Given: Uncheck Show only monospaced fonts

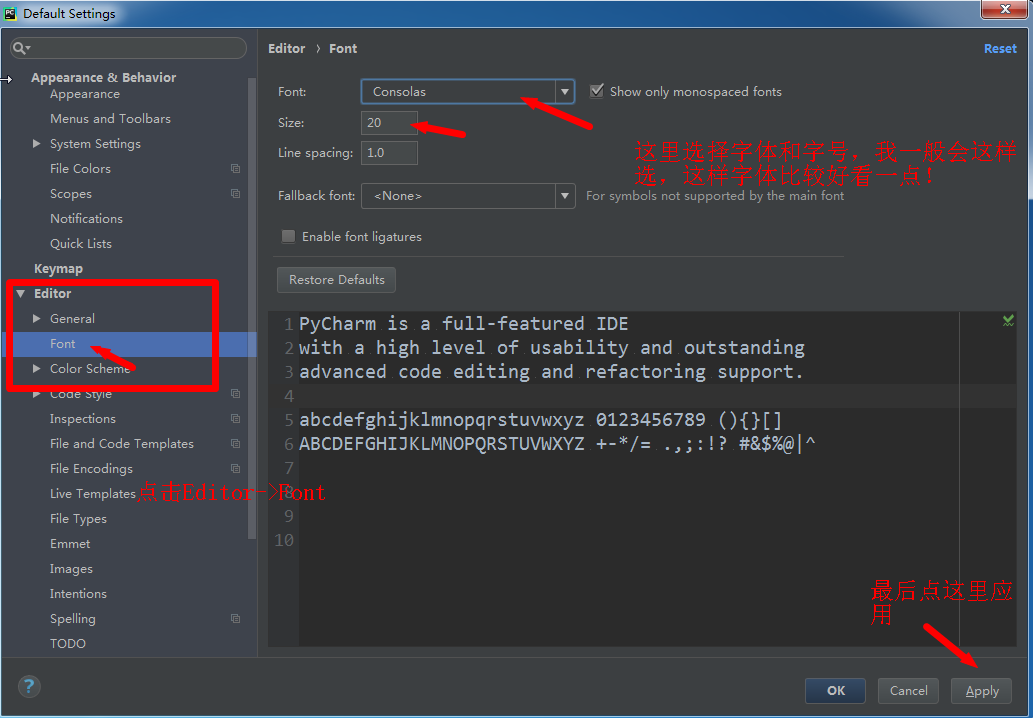Looking at the screenshot, I should pyautogui.click(x=597, y=90).
